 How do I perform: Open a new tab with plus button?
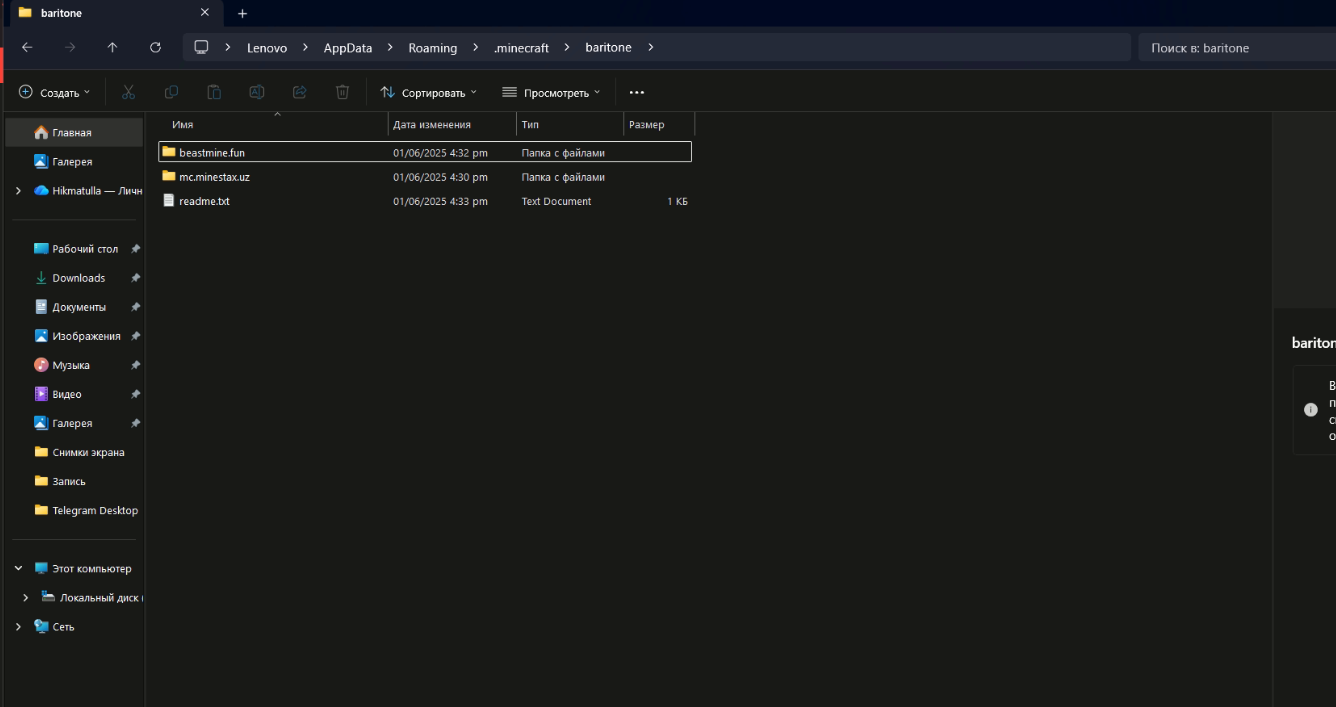(242, 13)
